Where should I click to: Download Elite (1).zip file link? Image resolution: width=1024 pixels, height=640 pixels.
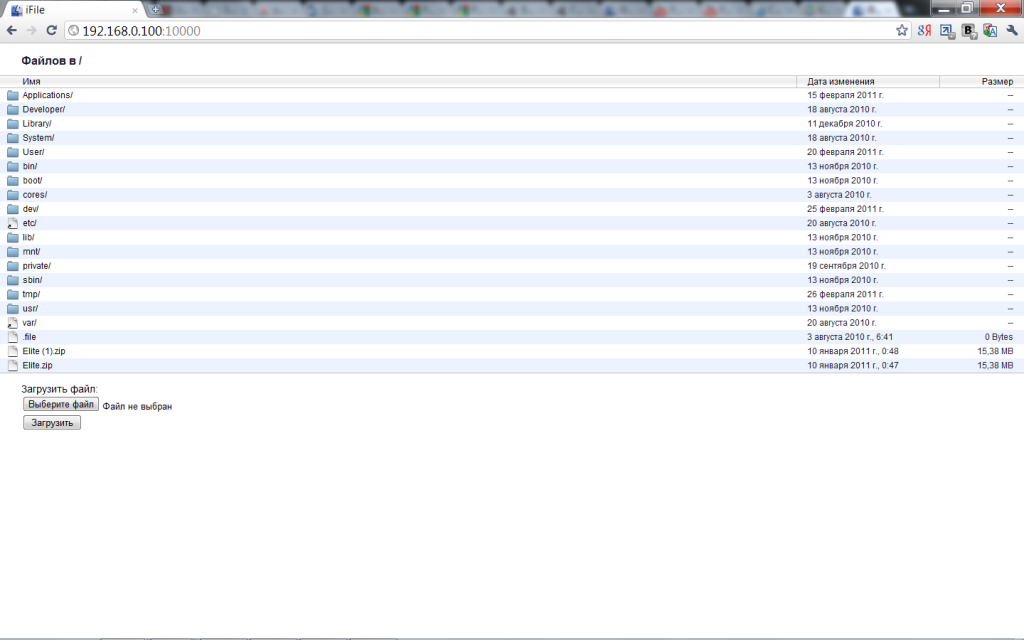[44, 351]
